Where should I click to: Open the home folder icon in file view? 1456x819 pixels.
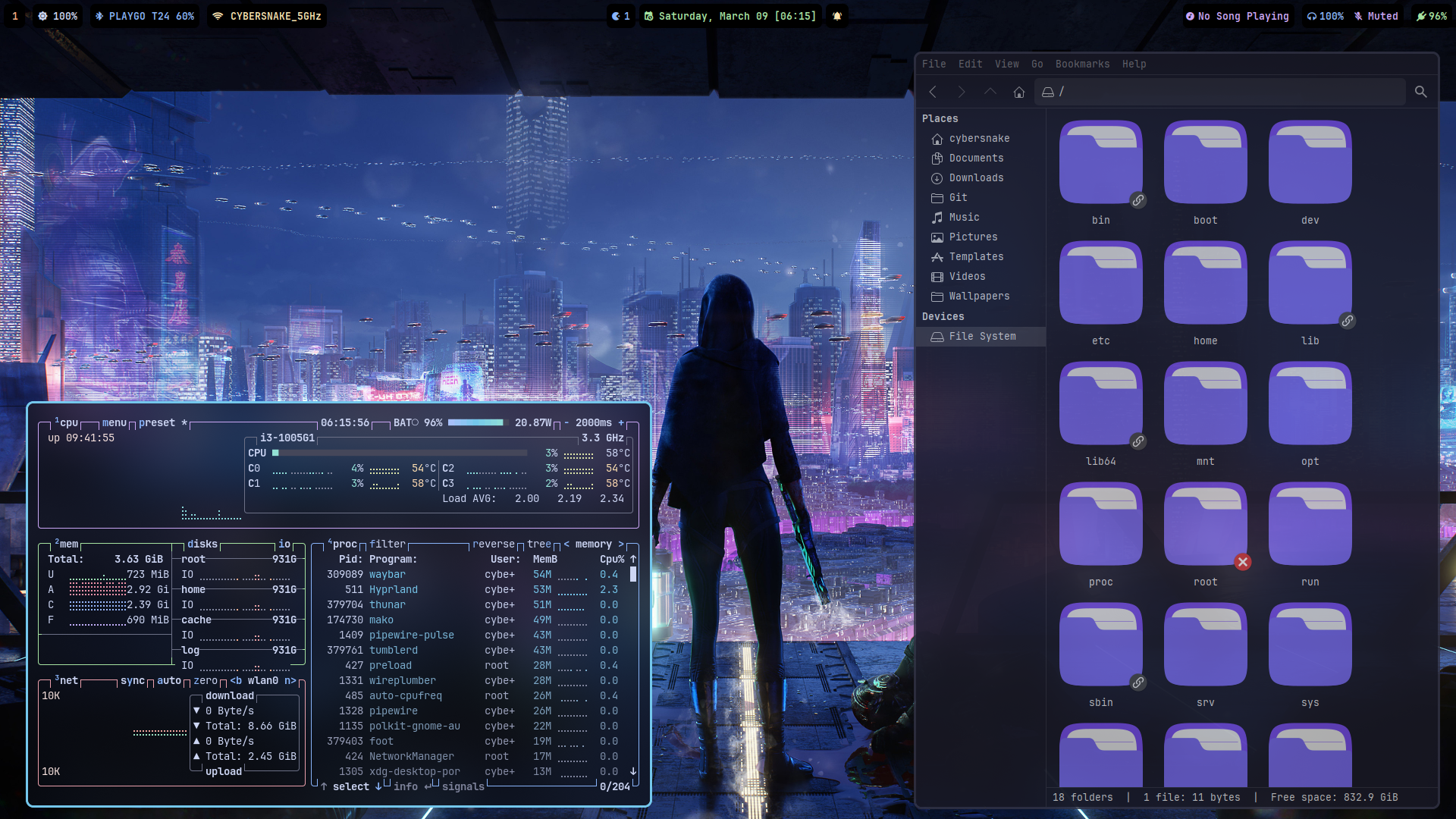pos(1206,284)
